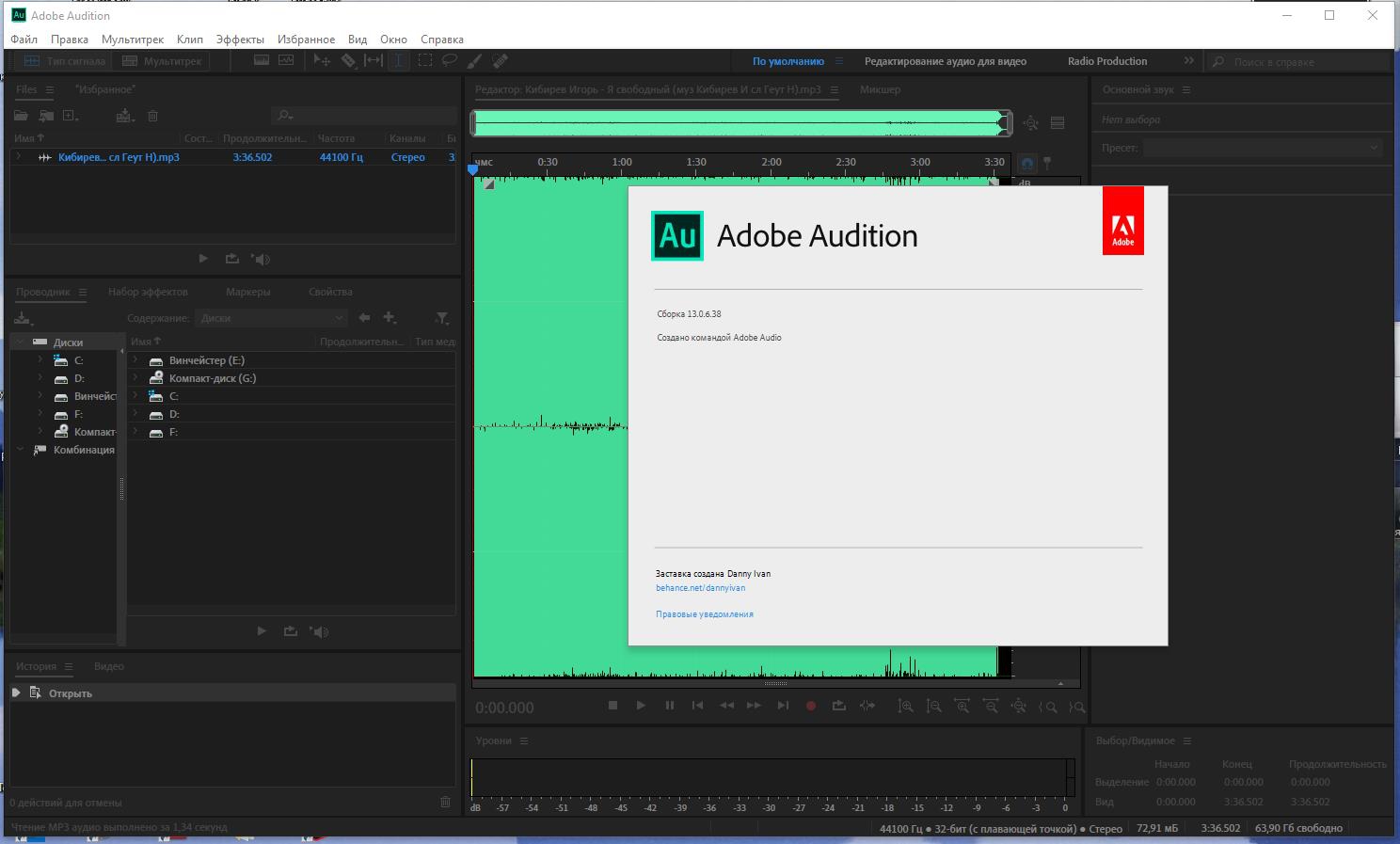Click the Rewind button in transport
This screenshot has width=1400, height=844.
tap(726, 706)
